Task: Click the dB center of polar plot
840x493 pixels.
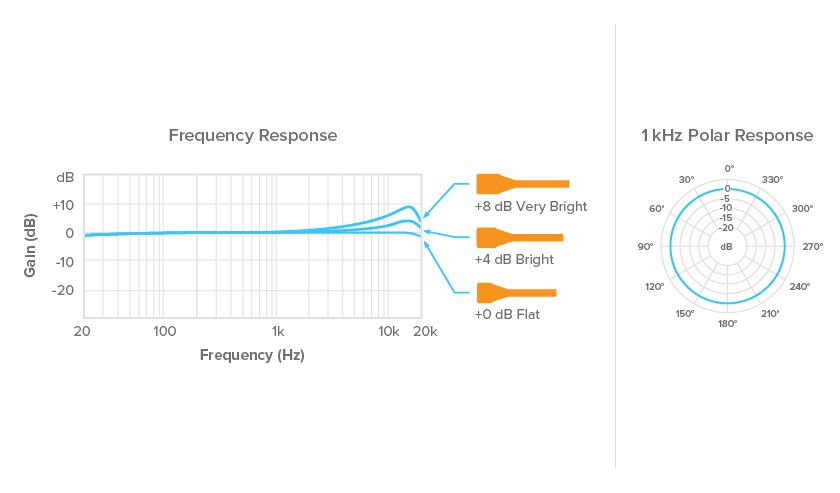Action: pyautogui.click(x=727, y=246)
